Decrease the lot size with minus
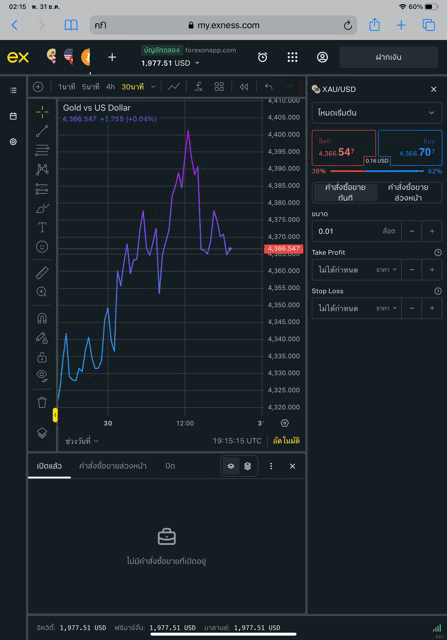447x640 pixels. tap(411, 231)
